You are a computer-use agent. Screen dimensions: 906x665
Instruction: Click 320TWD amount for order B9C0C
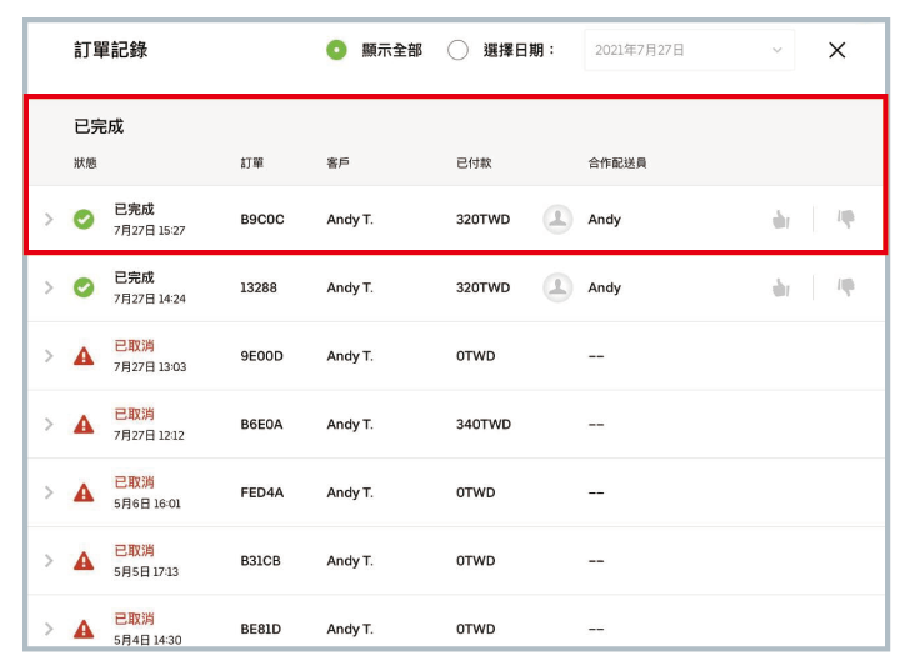(x=483, y=220)
